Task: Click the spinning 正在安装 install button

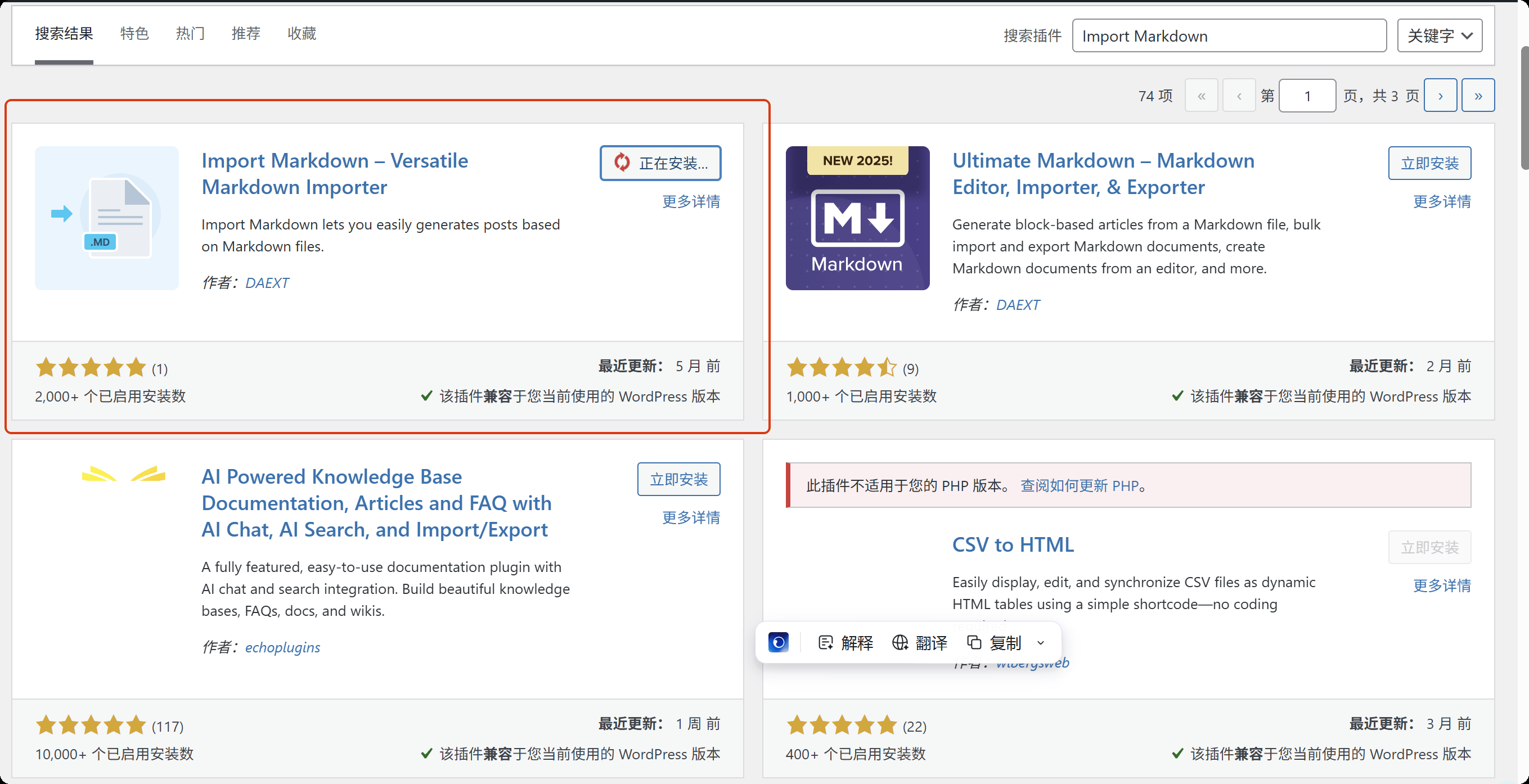Action: (660, 163)
